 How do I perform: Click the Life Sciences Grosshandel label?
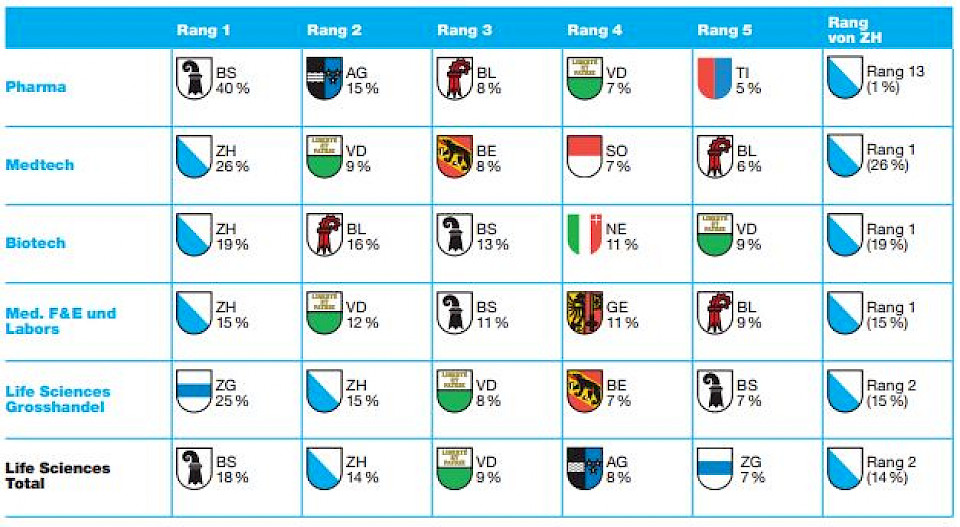(58, 399)
